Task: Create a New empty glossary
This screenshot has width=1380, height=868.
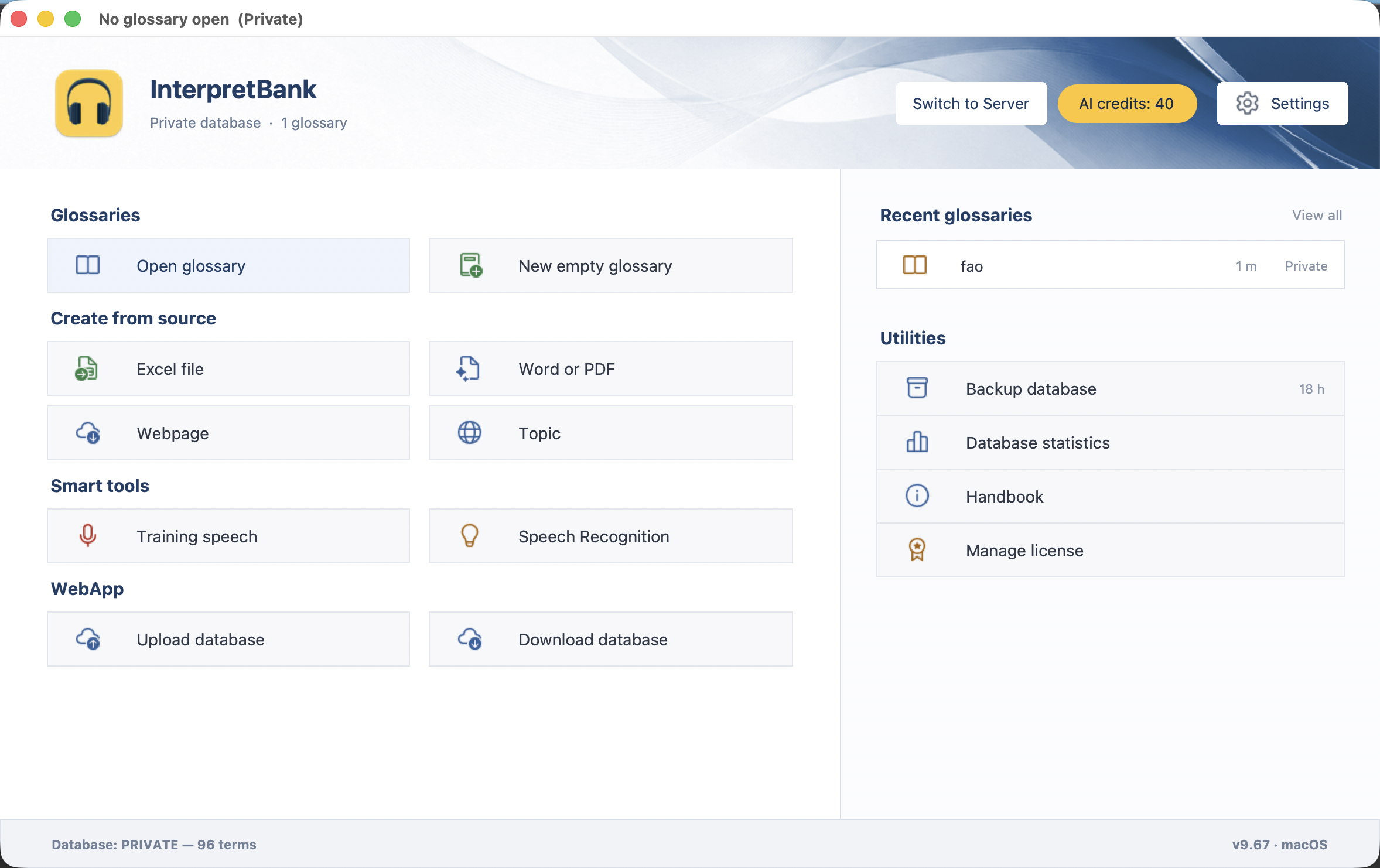Action: [611, 265]
